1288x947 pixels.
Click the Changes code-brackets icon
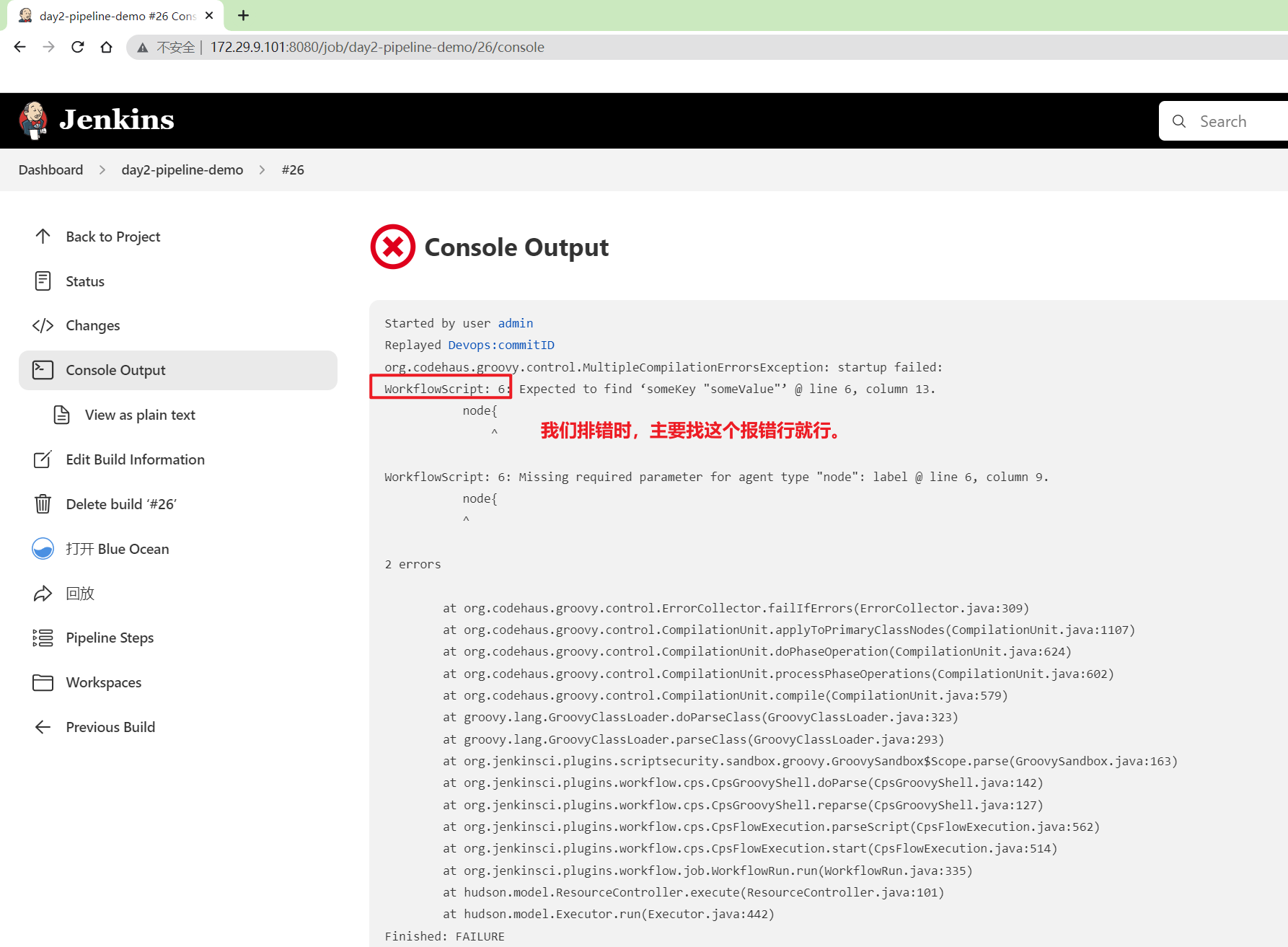[43, 325]
